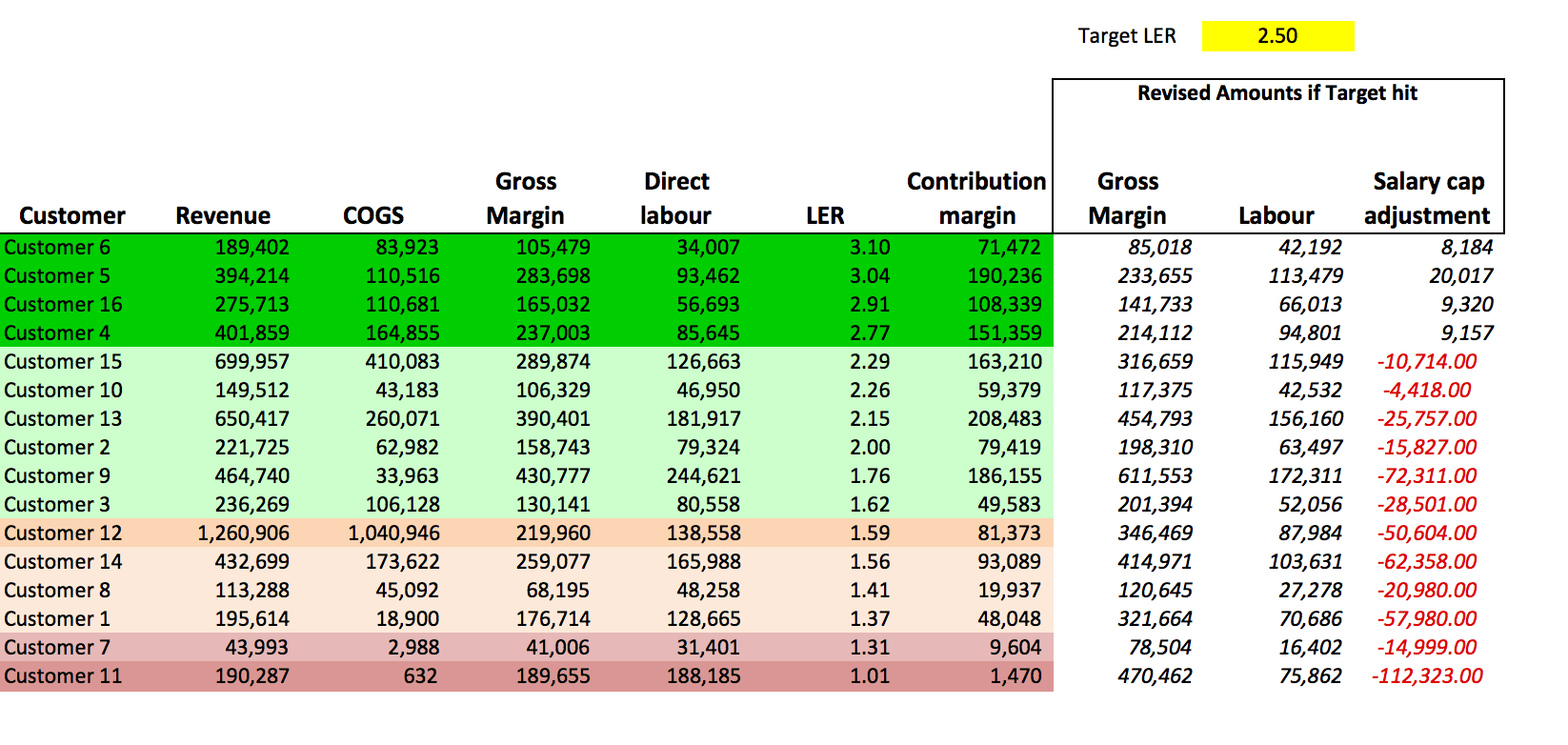Select Customer 11 adjustment -112,323.00
This screenshot has width=1568, height=745.
tap(1427, 676)
